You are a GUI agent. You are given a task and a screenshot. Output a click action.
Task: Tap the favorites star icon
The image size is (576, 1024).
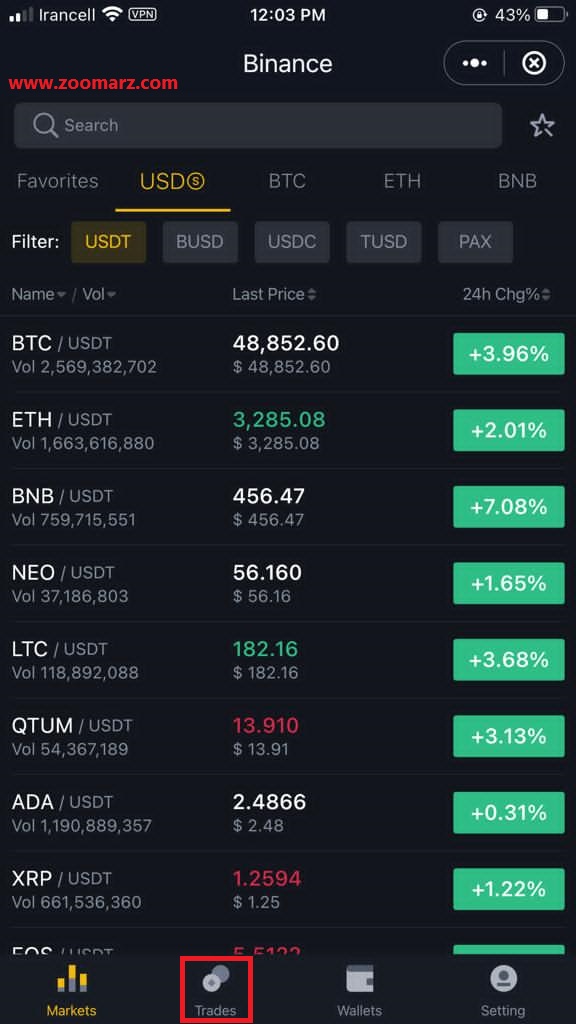pos(542,125)
